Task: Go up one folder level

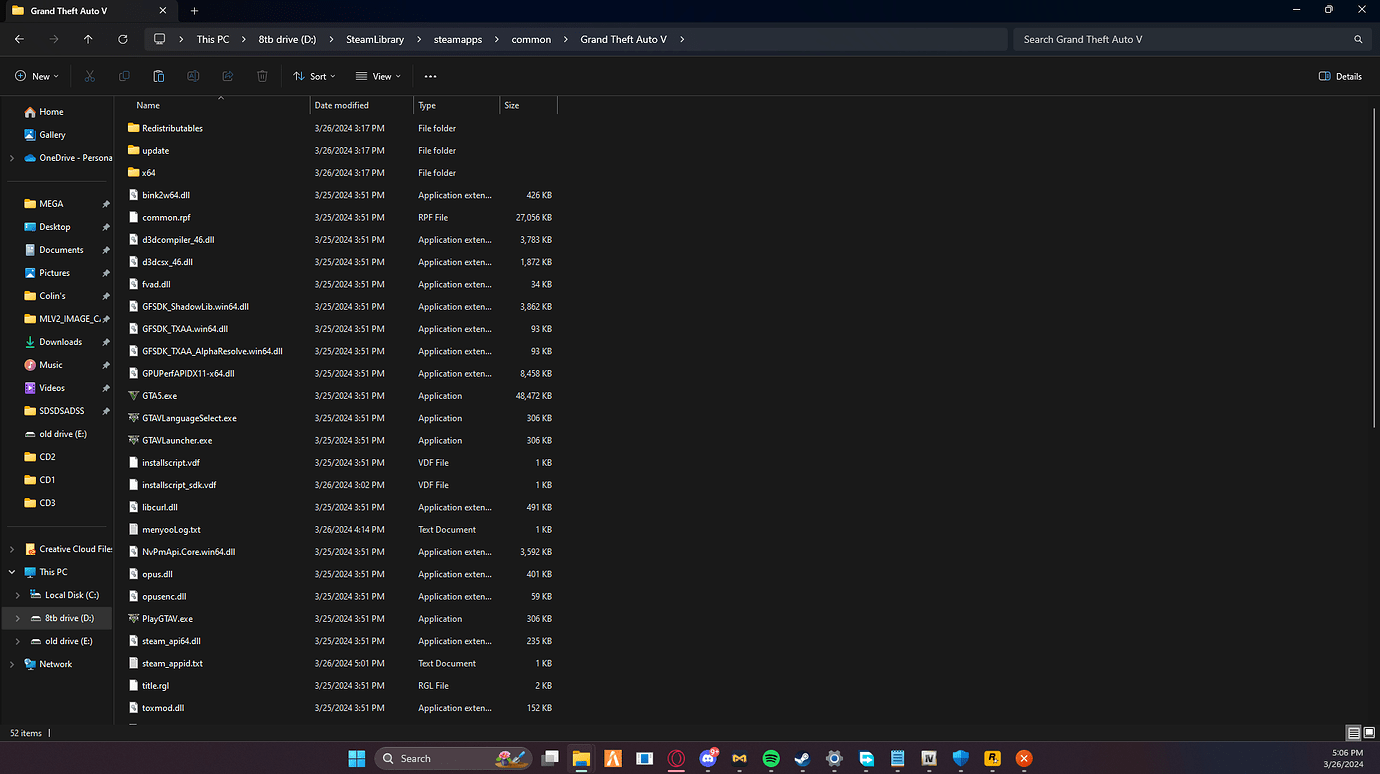Action: (x=88, y=38)
